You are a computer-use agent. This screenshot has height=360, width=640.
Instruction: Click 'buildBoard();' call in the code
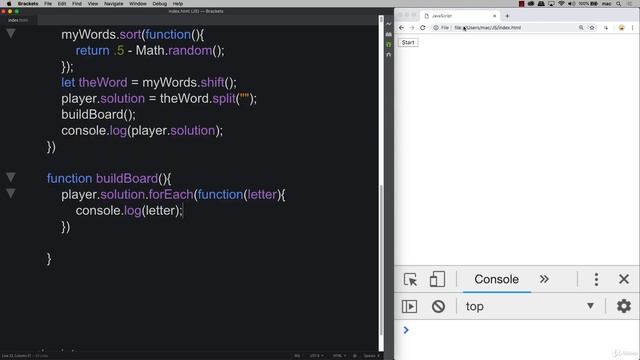(x=98, y=115)
